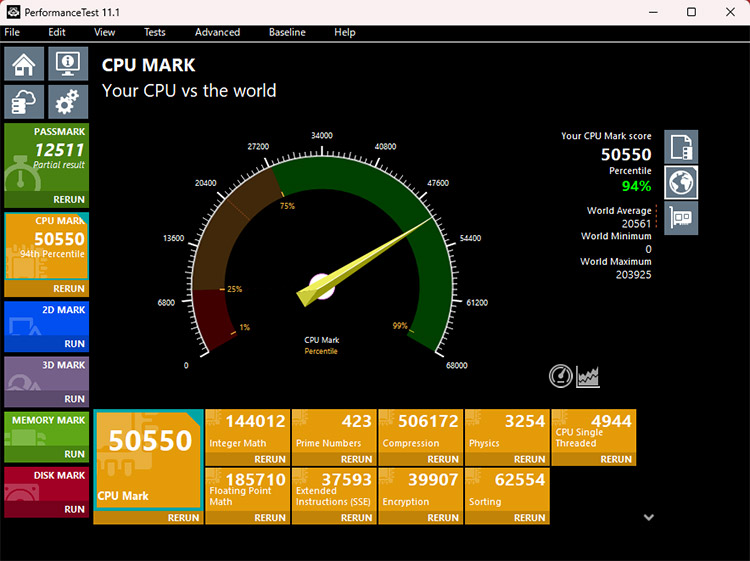The width and height of the screenshot is (750, 561).
Task: Run the Memory Mark test
Action: (x=46, y=453)
